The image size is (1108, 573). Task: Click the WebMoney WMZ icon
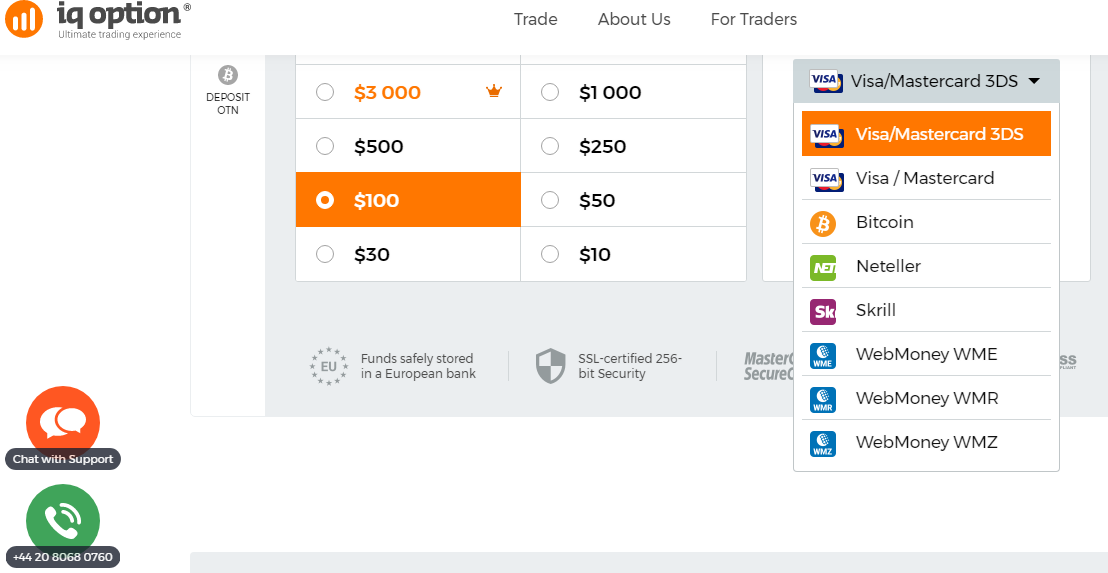(x=823, y=443)
